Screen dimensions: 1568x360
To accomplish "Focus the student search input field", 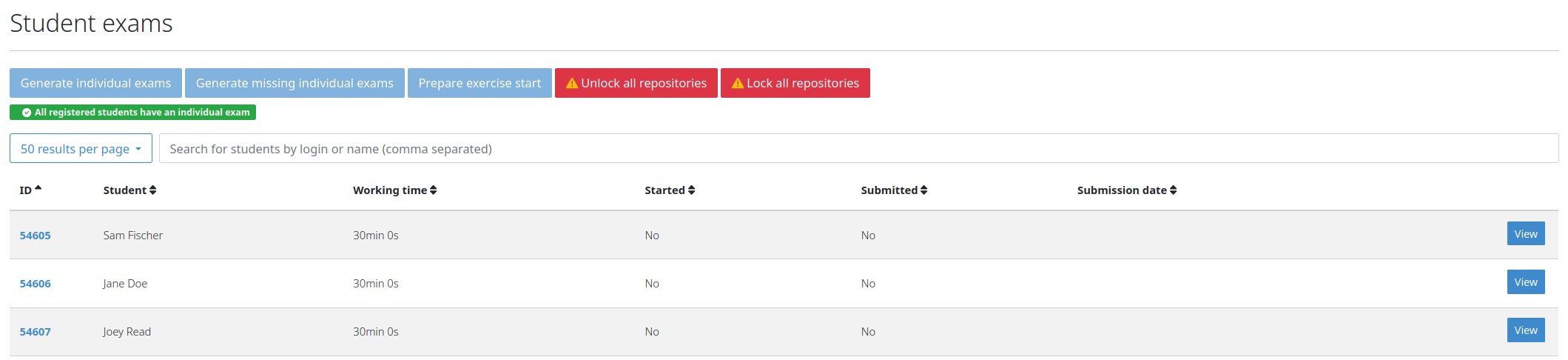I will 858,149.
